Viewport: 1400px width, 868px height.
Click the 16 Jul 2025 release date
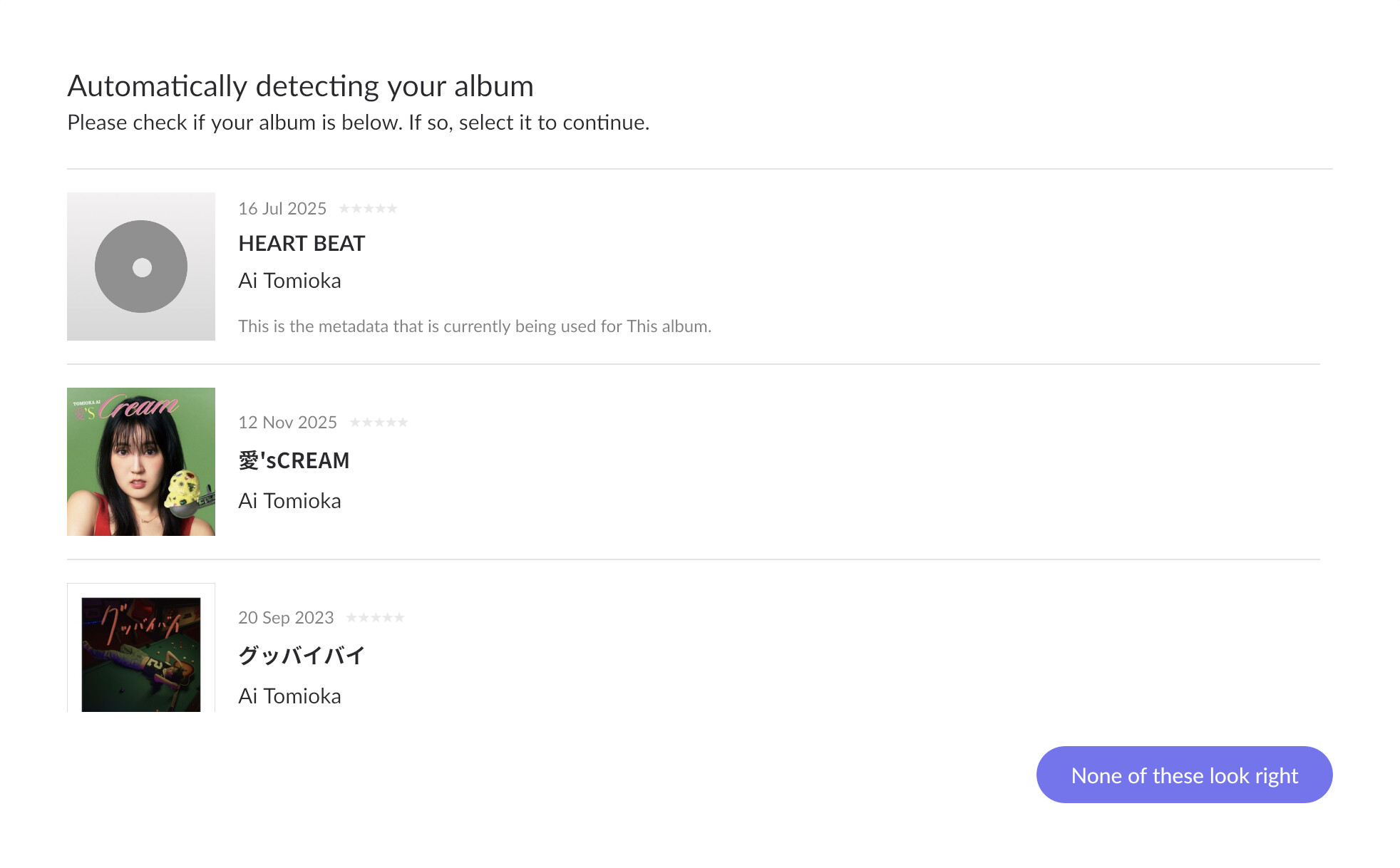pos(282,209)
